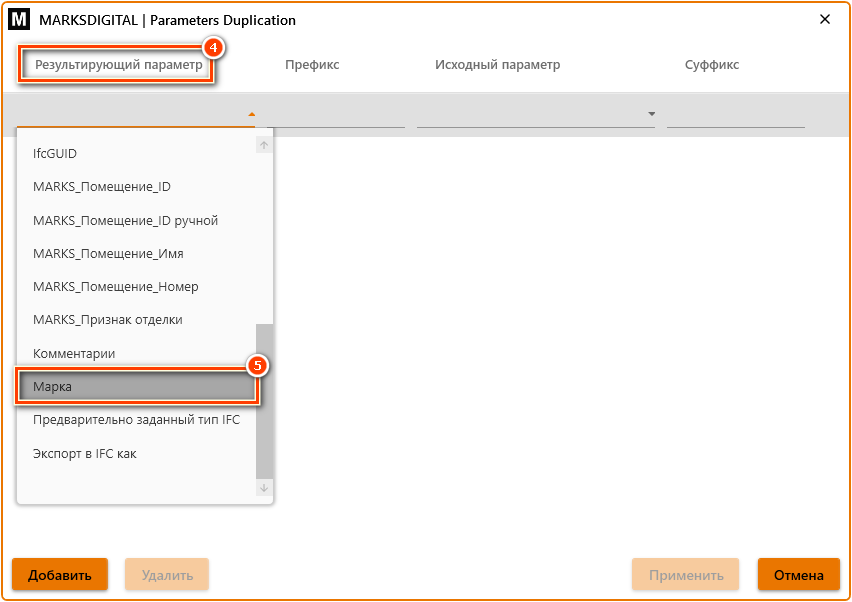
Task: Select IfcGUID from the list
Action: (55, 154)
